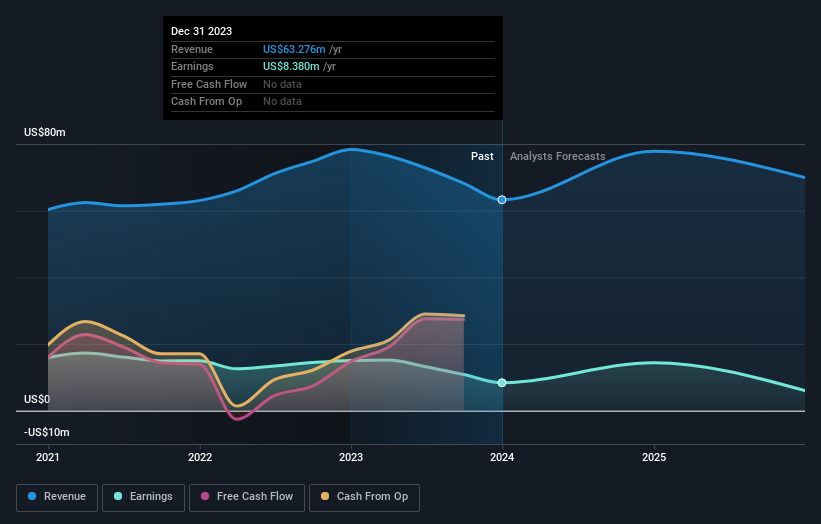Viewport: 821px width, 524px height.
Task: Click the US$80m y-axis label
Action: tap(45, 132)
